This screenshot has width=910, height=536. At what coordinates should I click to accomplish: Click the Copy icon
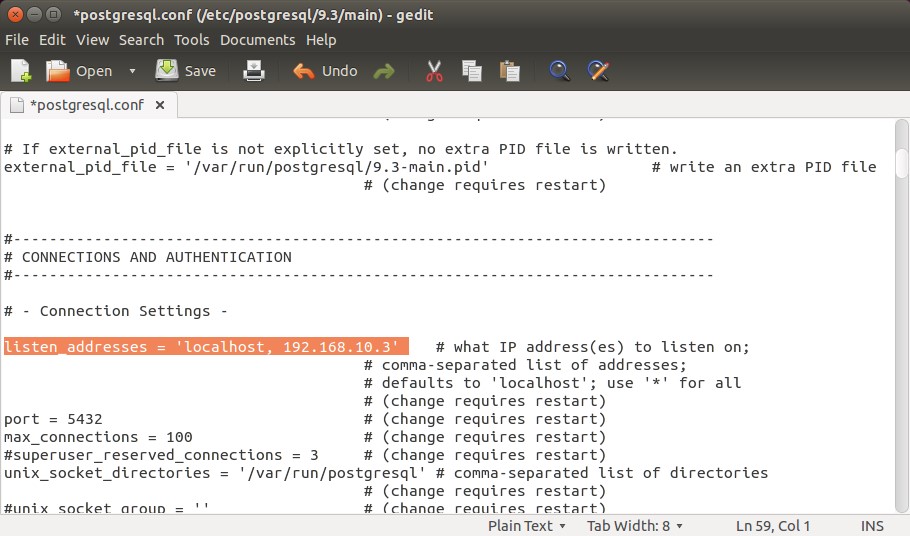471,71
